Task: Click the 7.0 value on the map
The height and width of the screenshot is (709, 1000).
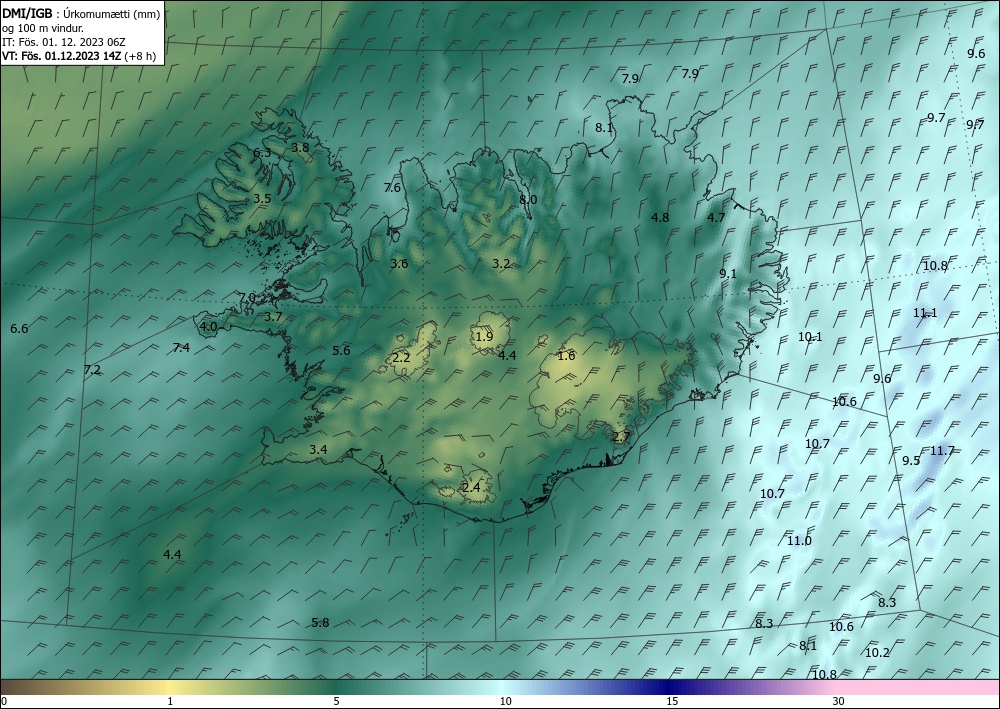Action: pyautogui.click(x=247, y=298)
